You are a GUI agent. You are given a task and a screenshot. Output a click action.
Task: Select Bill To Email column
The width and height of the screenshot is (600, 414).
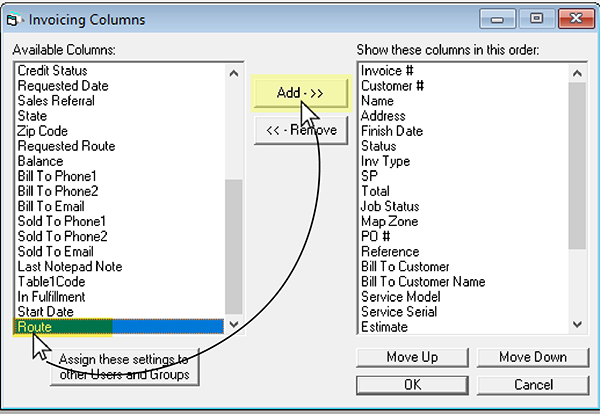[x=120, y=206]
